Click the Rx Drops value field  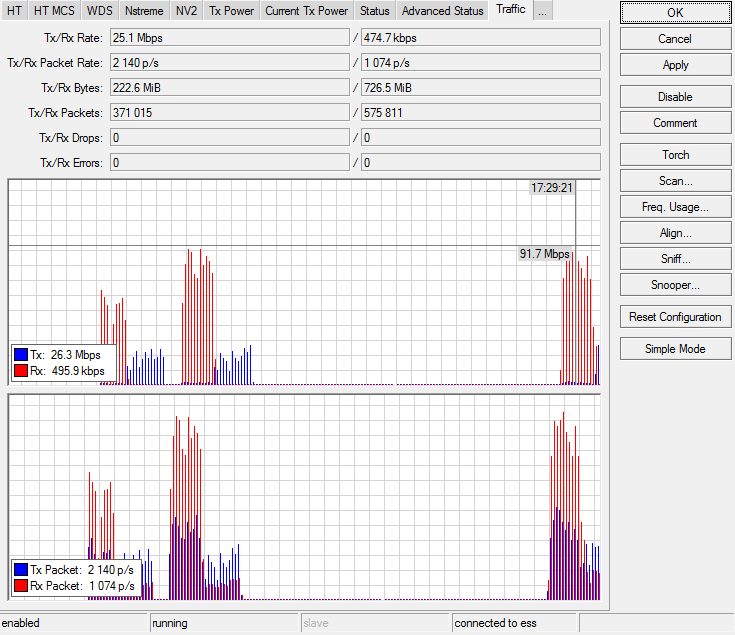pyautogui.click(x=481, y=138)
